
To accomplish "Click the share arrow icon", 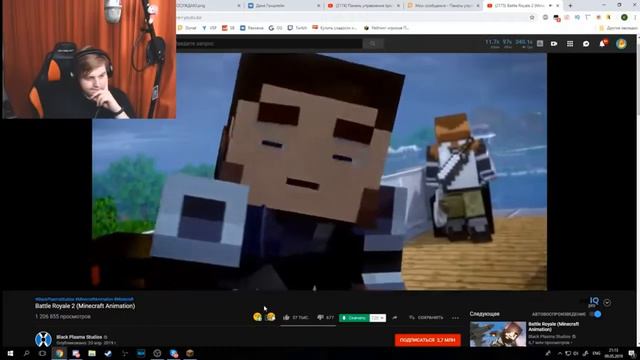I will (395, 318).
